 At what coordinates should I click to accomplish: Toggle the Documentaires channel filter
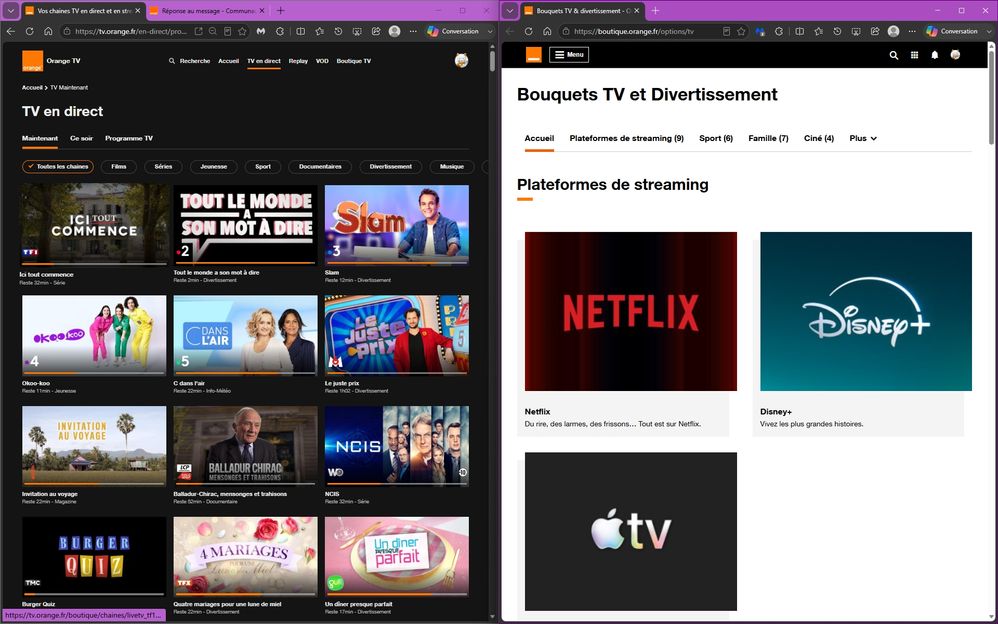[320, 167]
